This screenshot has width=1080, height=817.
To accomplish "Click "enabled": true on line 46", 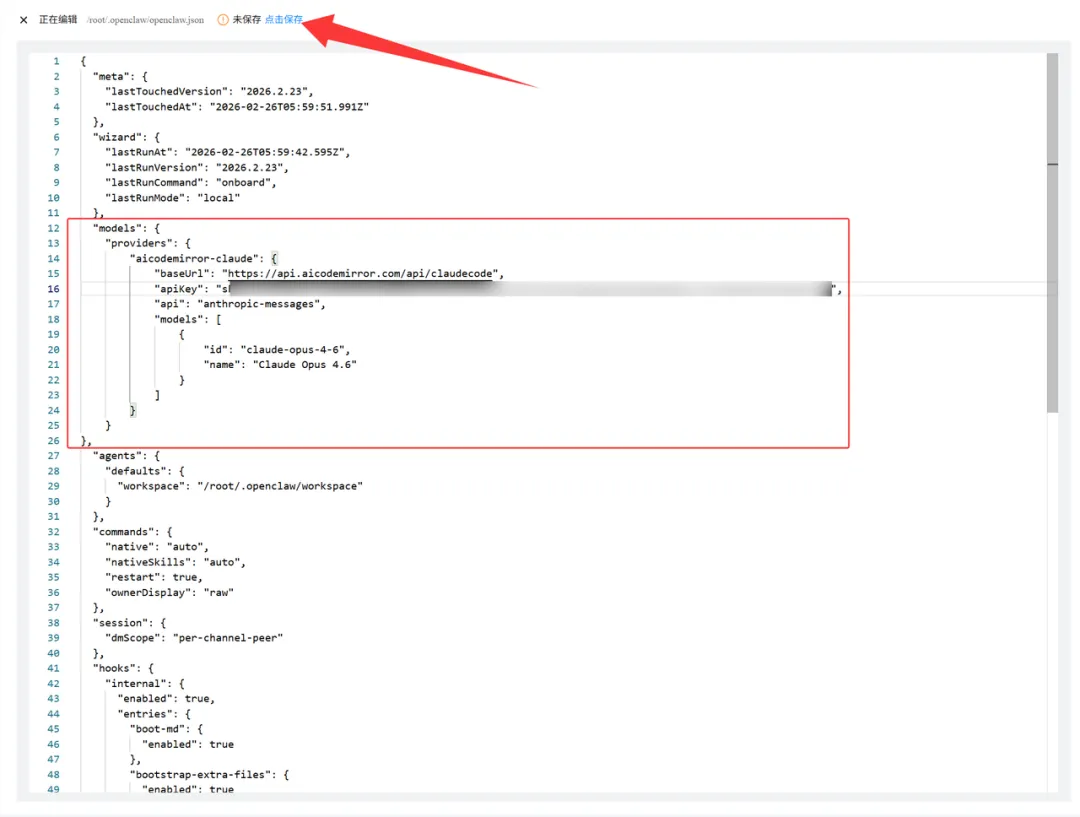I will pyautogui.click(x=188, y=744).
